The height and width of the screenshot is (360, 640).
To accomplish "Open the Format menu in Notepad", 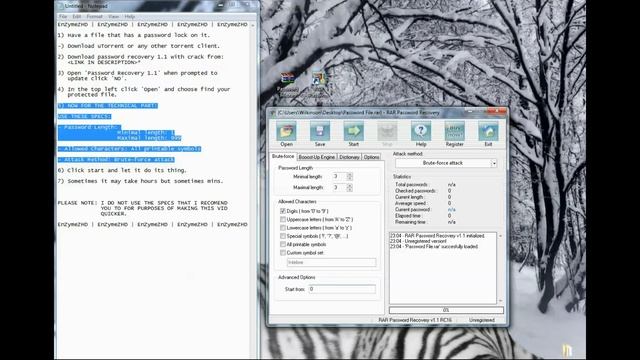I will [x=95, y=16].
